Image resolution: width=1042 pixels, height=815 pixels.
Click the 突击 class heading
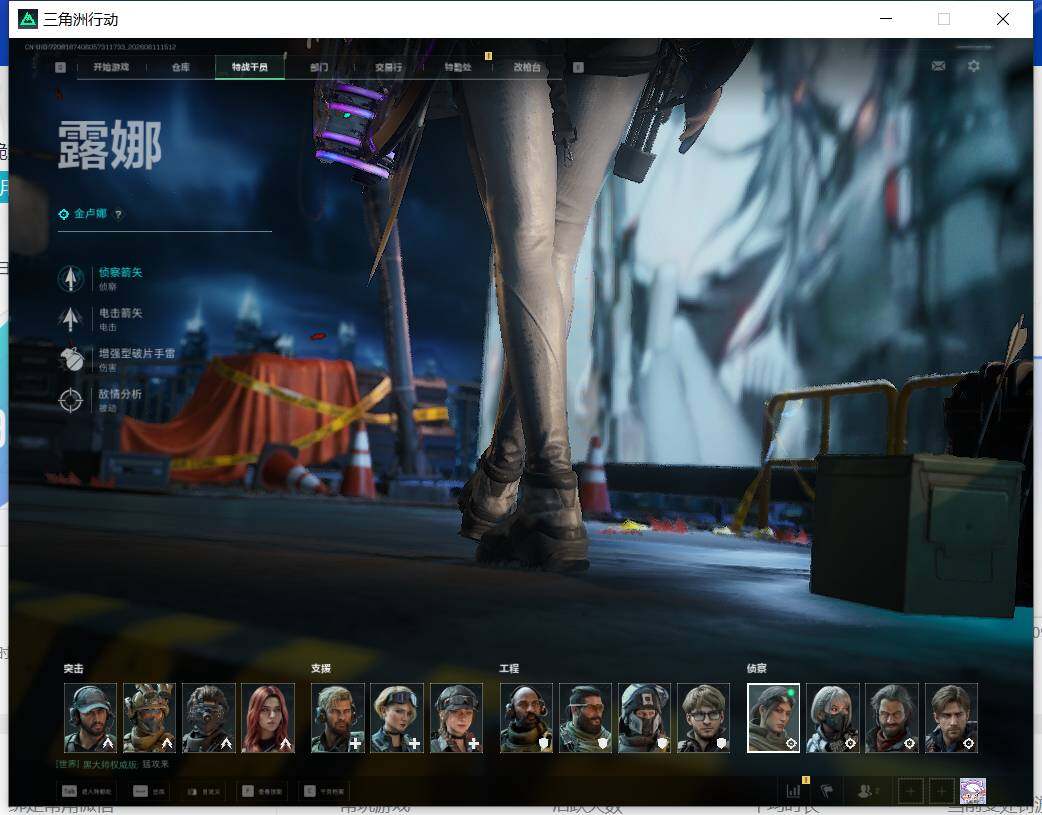pyautogui.click(x=74, y=669)
